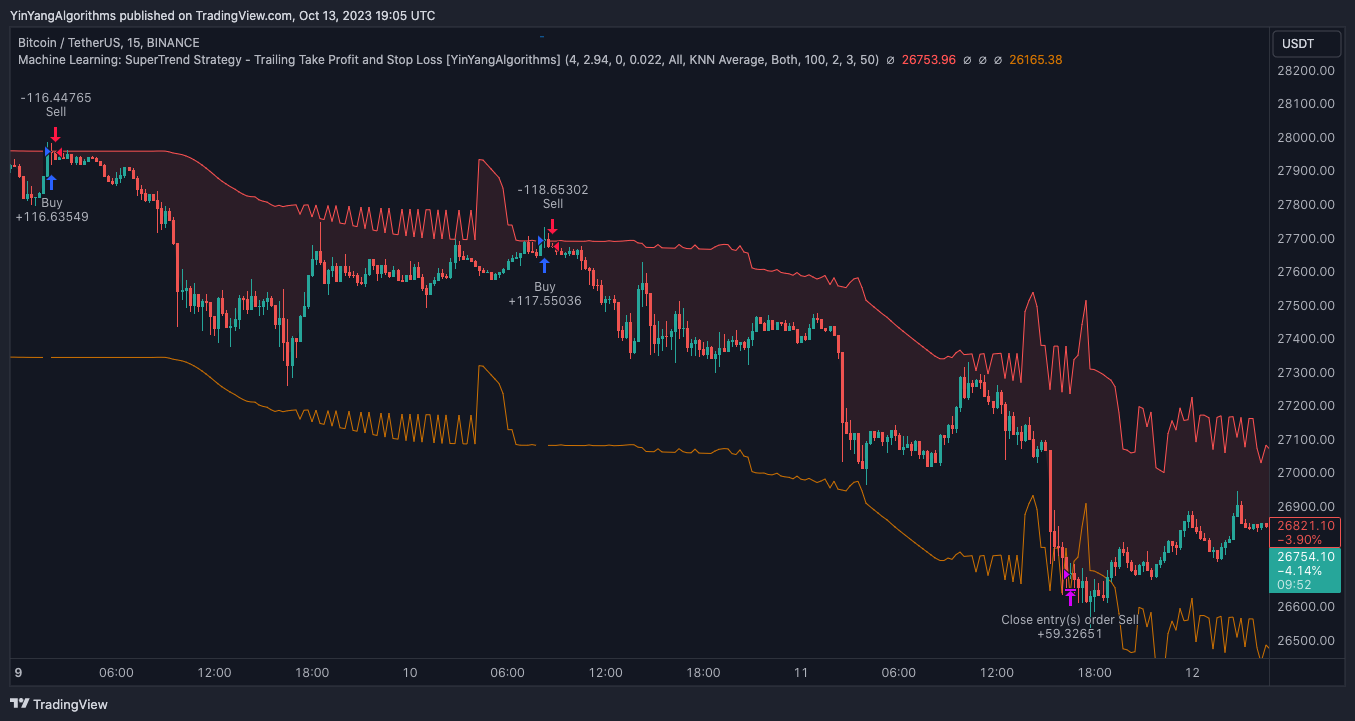
Task: Click the 28100.00 price axis label
Action: pyautogui.click(x=1306, y=104)
